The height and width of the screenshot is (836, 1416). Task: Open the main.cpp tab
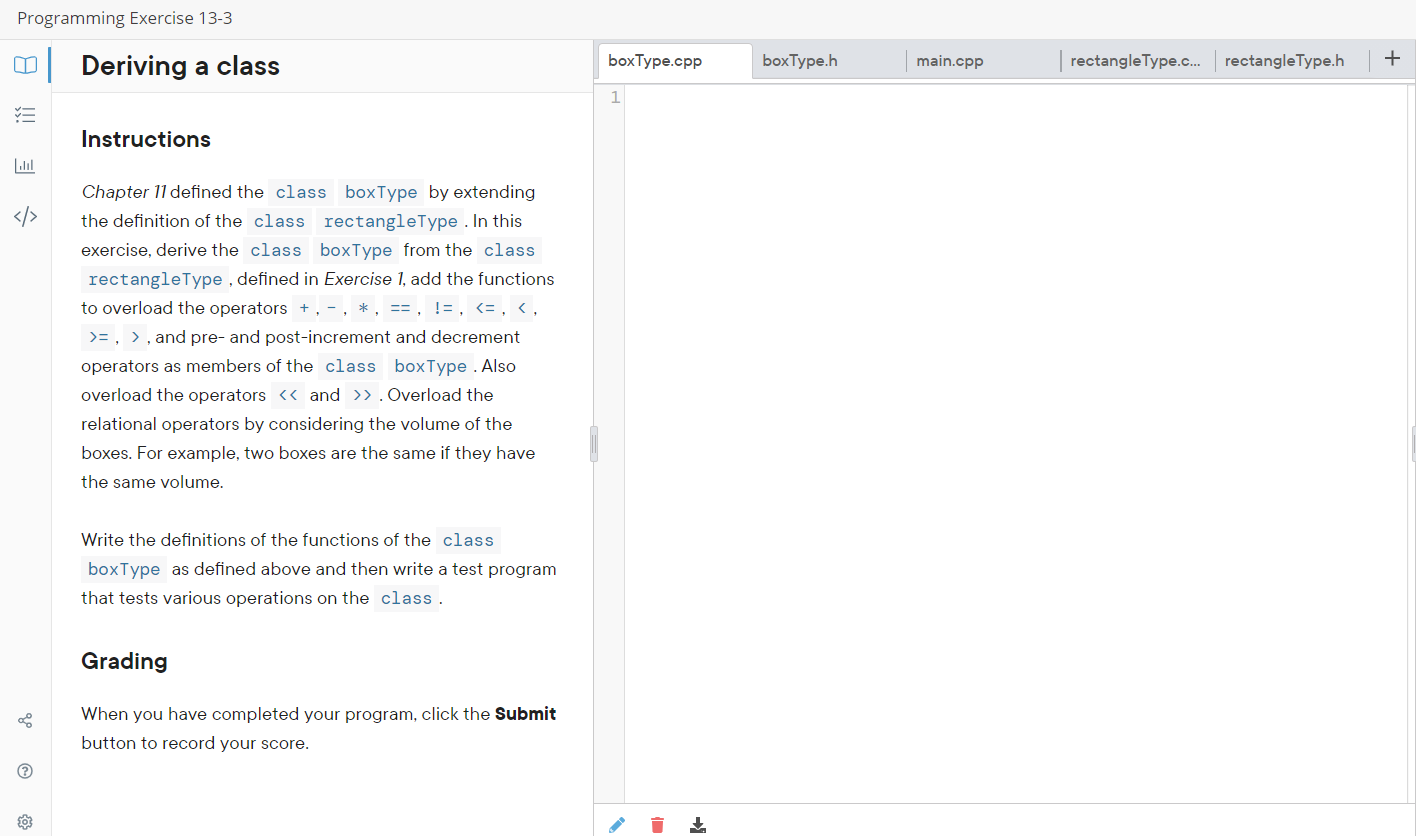949,60
